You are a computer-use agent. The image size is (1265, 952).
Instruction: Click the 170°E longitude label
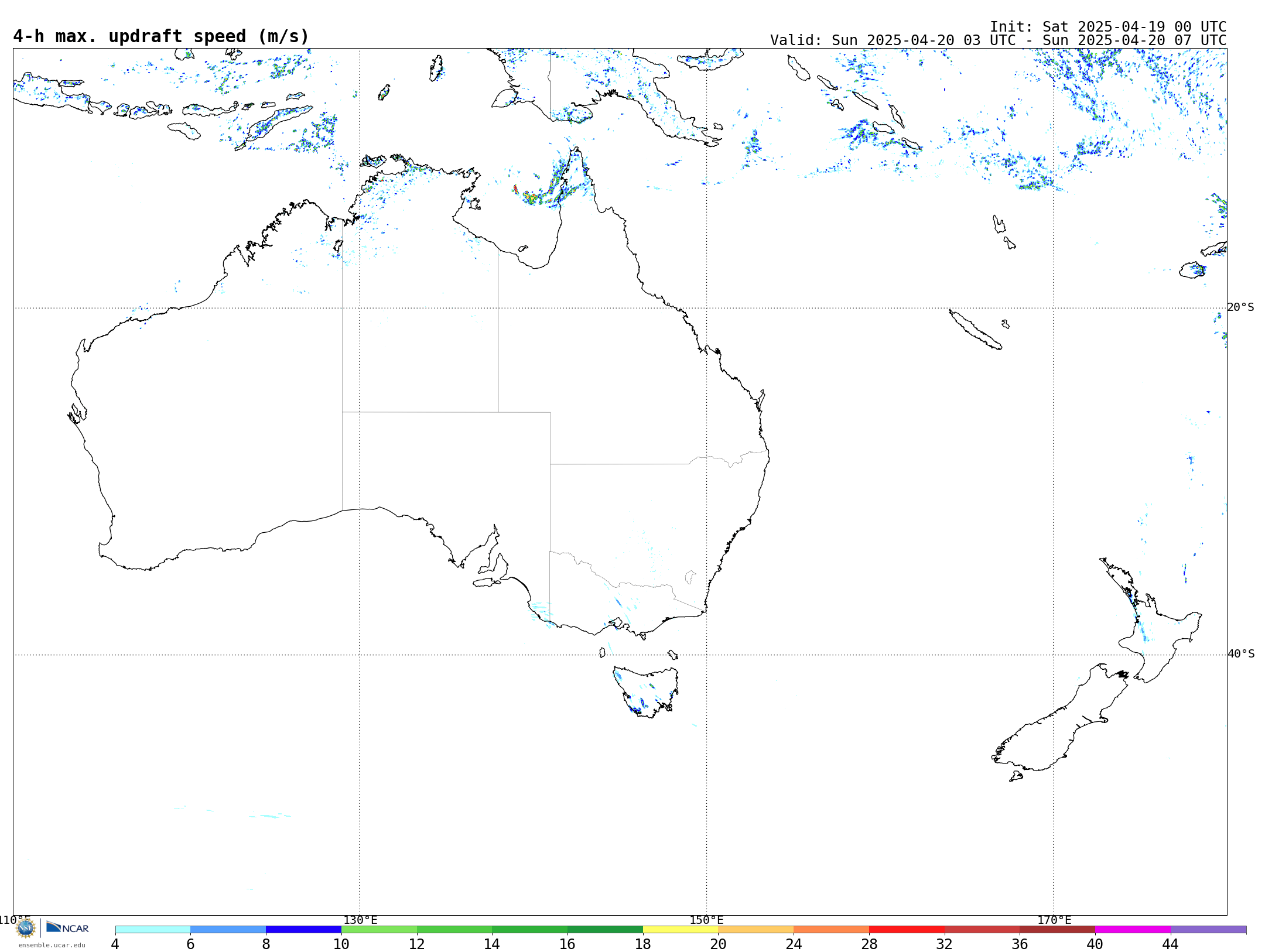1054,920
